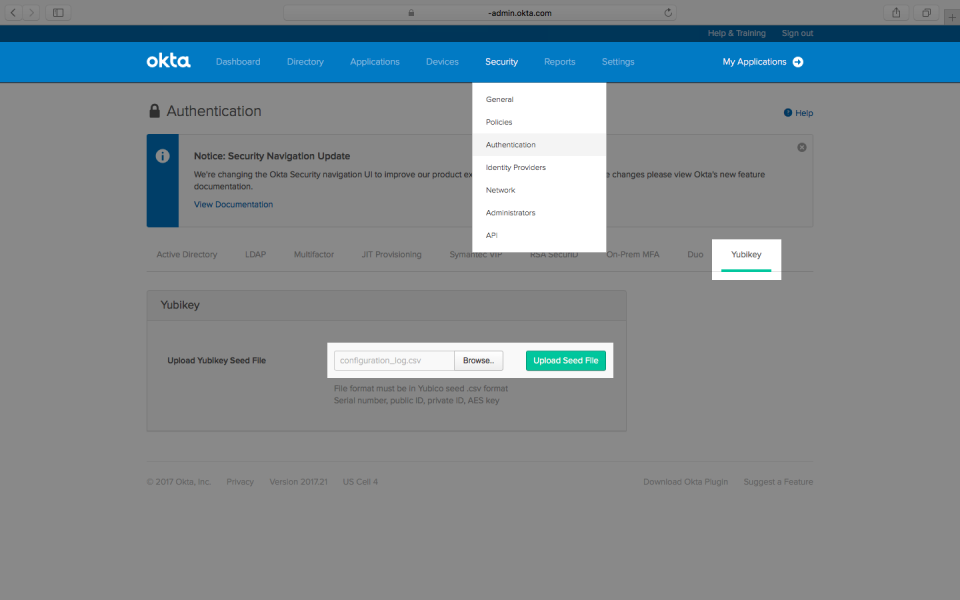Select Authentication from the Security menu

[x=510, y=145]
